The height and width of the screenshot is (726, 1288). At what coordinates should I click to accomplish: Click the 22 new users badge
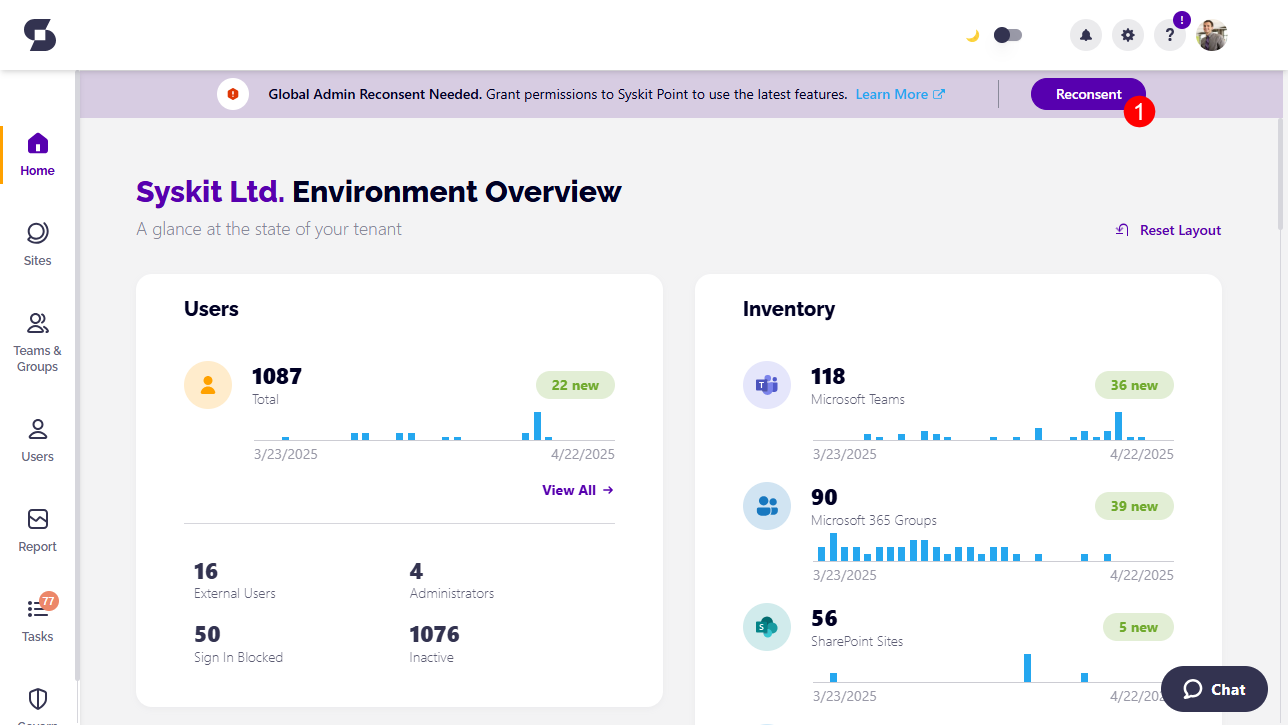tap(575, 385)
